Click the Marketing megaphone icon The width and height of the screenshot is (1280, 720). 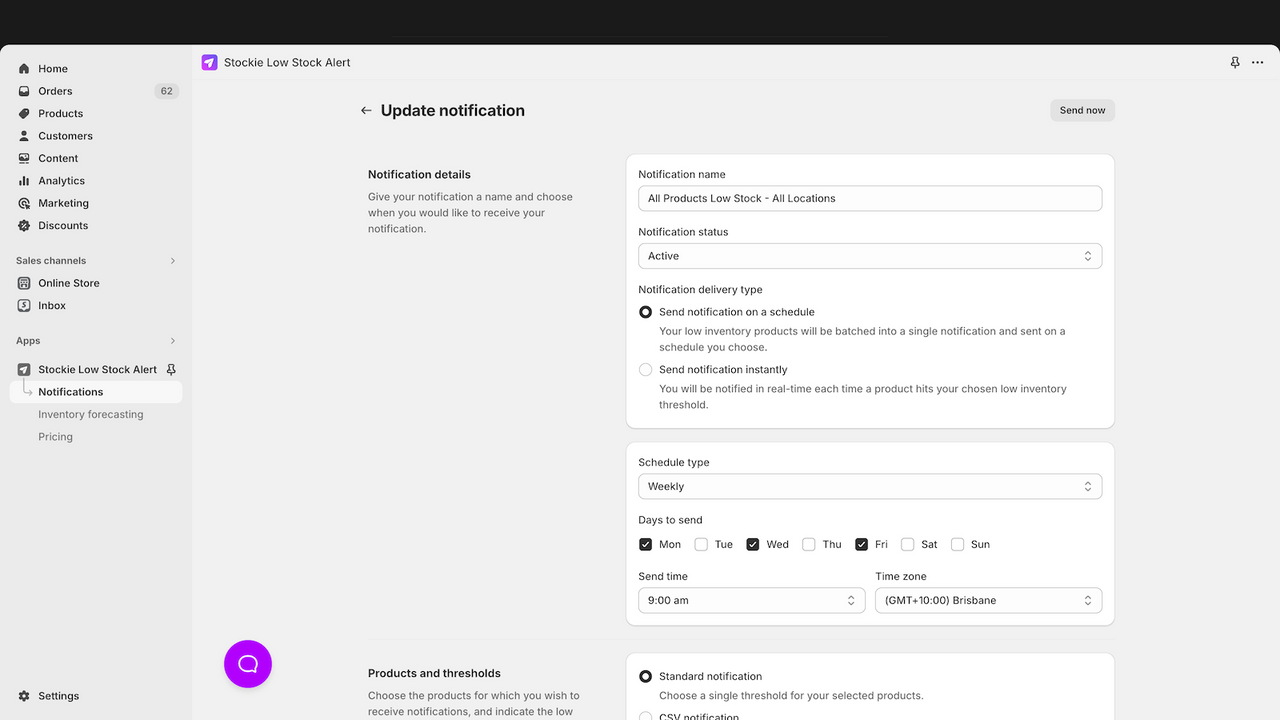click(x=24, y=203)
